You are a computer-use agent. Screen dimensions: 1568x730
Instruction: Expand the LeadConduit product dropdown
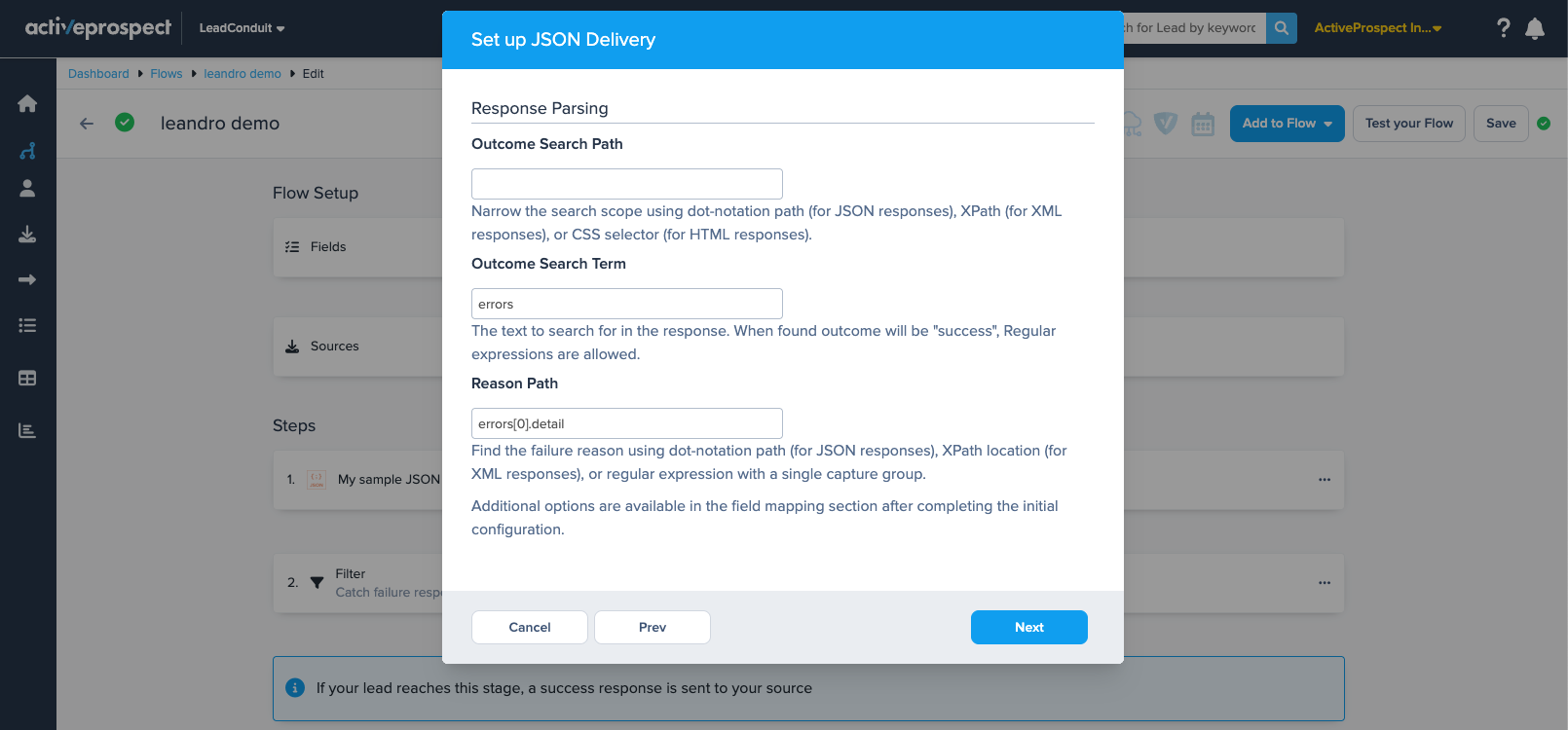click(x=242, y=28)
